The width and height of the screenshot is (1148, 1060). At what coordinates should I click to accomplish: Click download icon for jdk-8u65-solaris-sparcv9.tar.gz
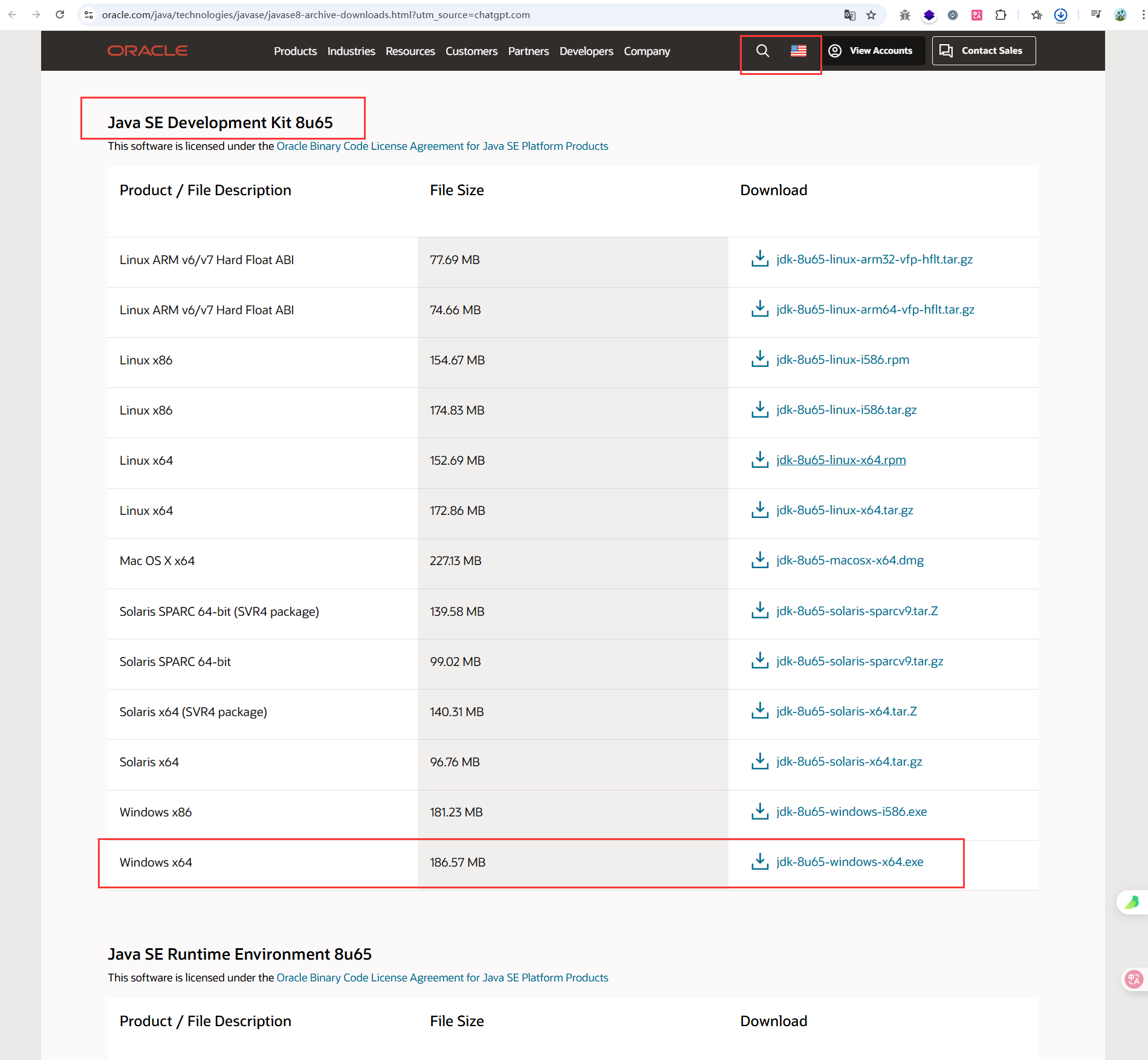click(760, 661)
